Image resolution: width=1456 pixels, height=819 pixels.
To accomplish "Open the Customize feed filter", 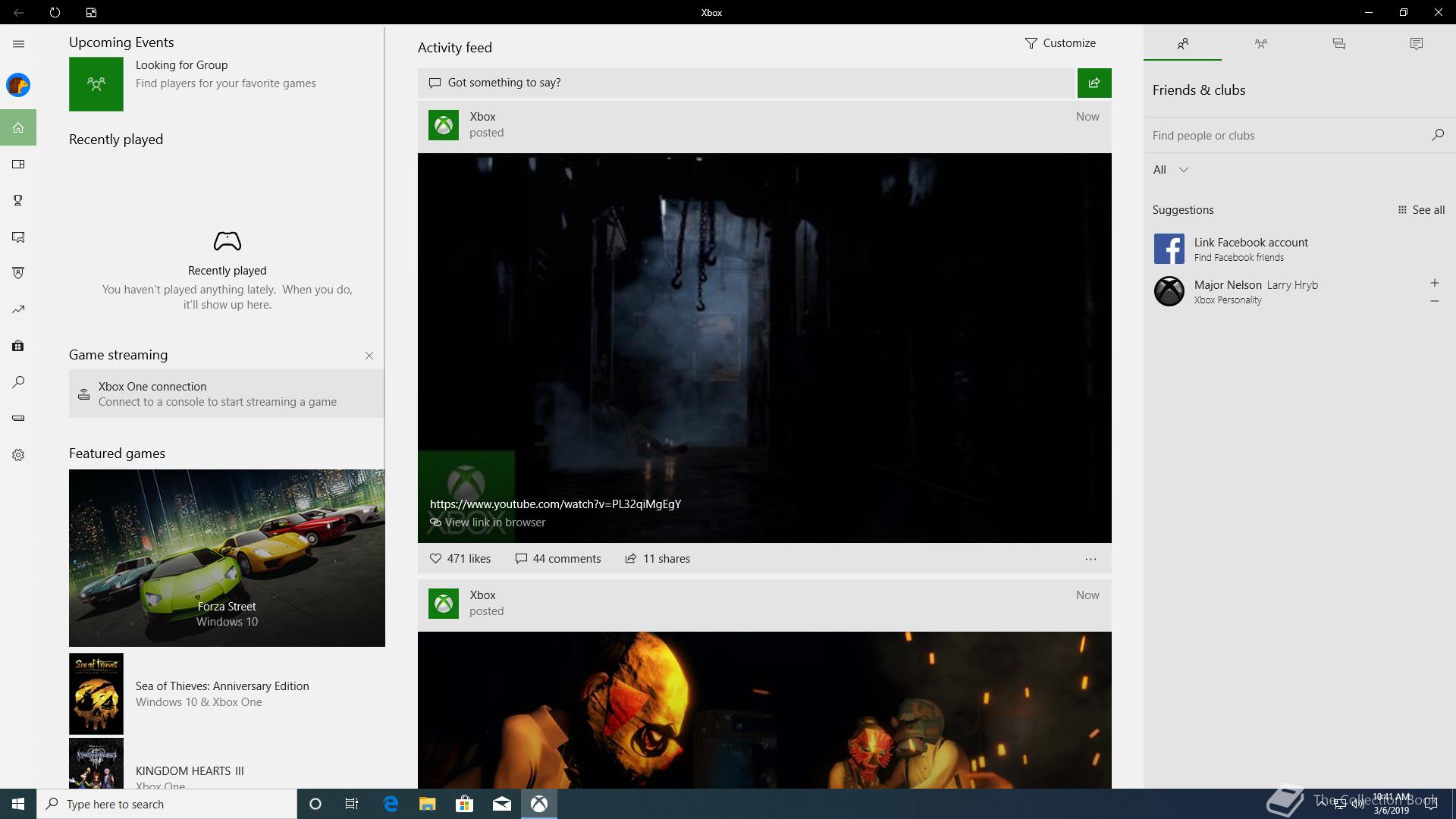I will pyautogui.click(x=1060, y=43).
